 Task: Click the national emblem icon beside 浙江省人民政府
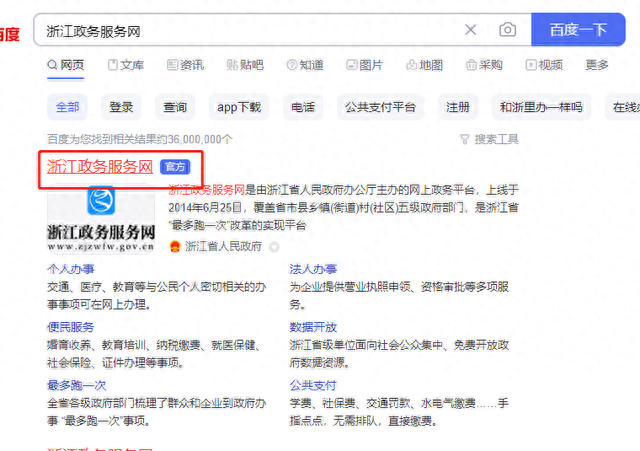175,246
